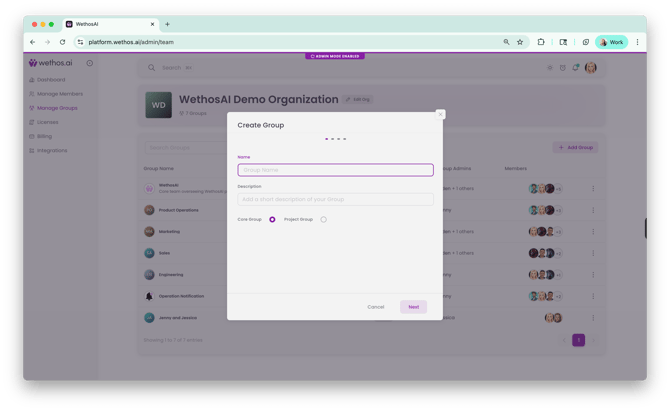The image size is (670, 411).
Task: Expand kebab menu for Marketing row
Action: pyautogui.click(x=592, y=231)
